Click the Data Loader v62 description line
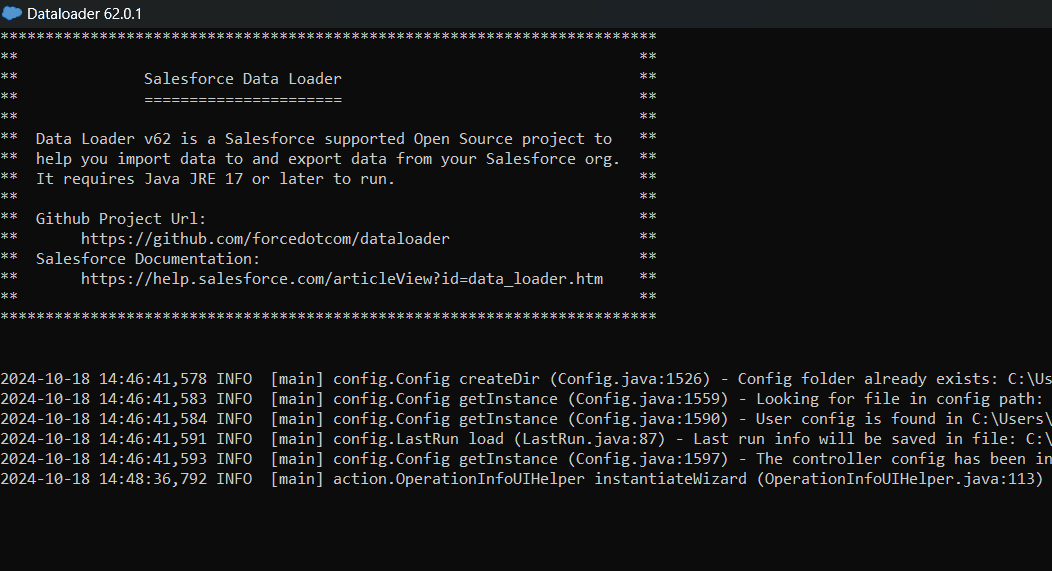Viewport: 1052px width, 571px height. (323, 138)
